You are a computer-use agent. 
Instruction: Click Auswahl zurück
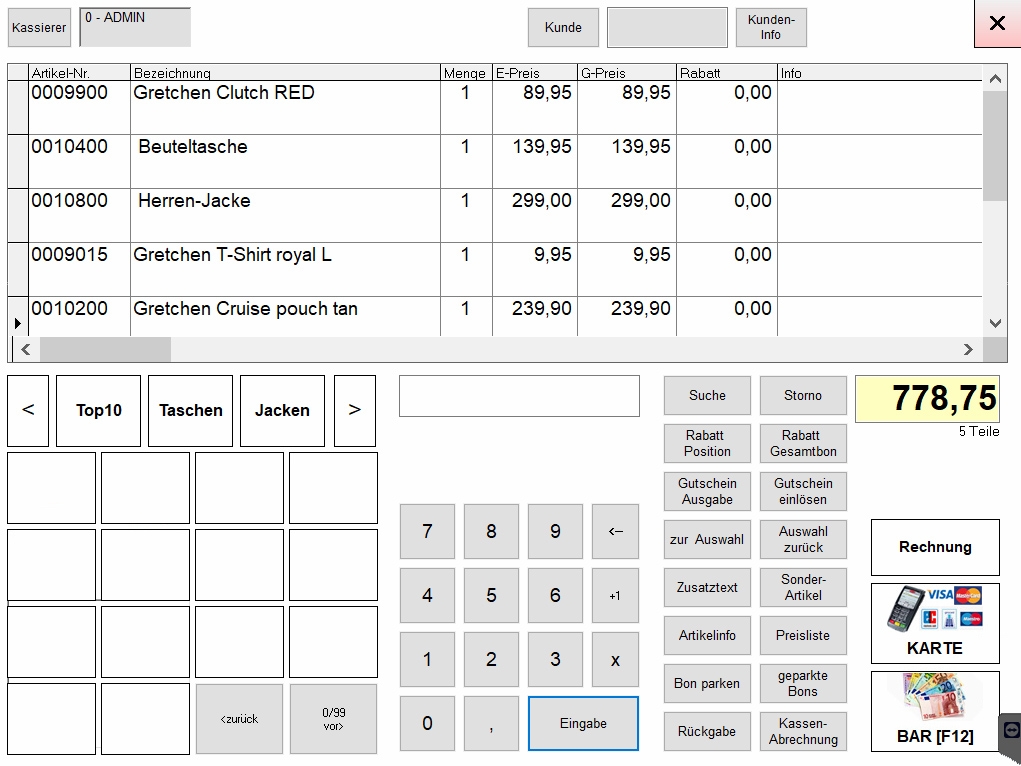point(803,539)
